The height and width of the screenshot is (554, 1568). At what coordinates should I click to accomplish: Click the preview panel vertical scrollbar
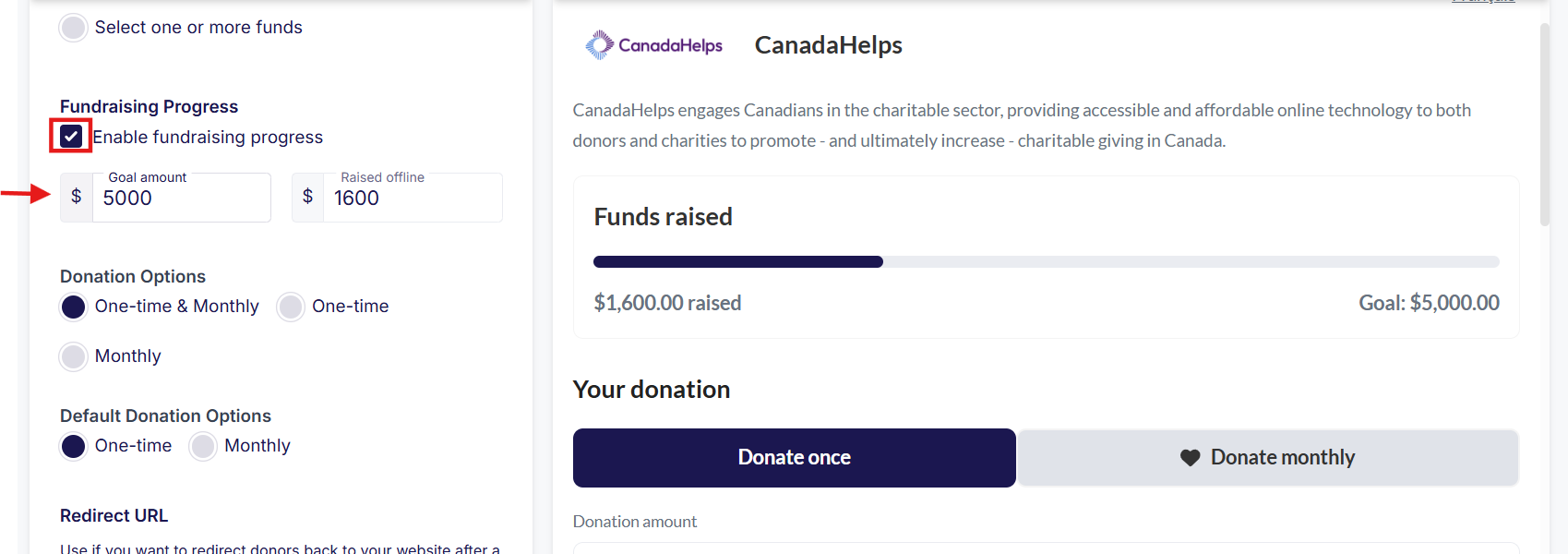1544,125
